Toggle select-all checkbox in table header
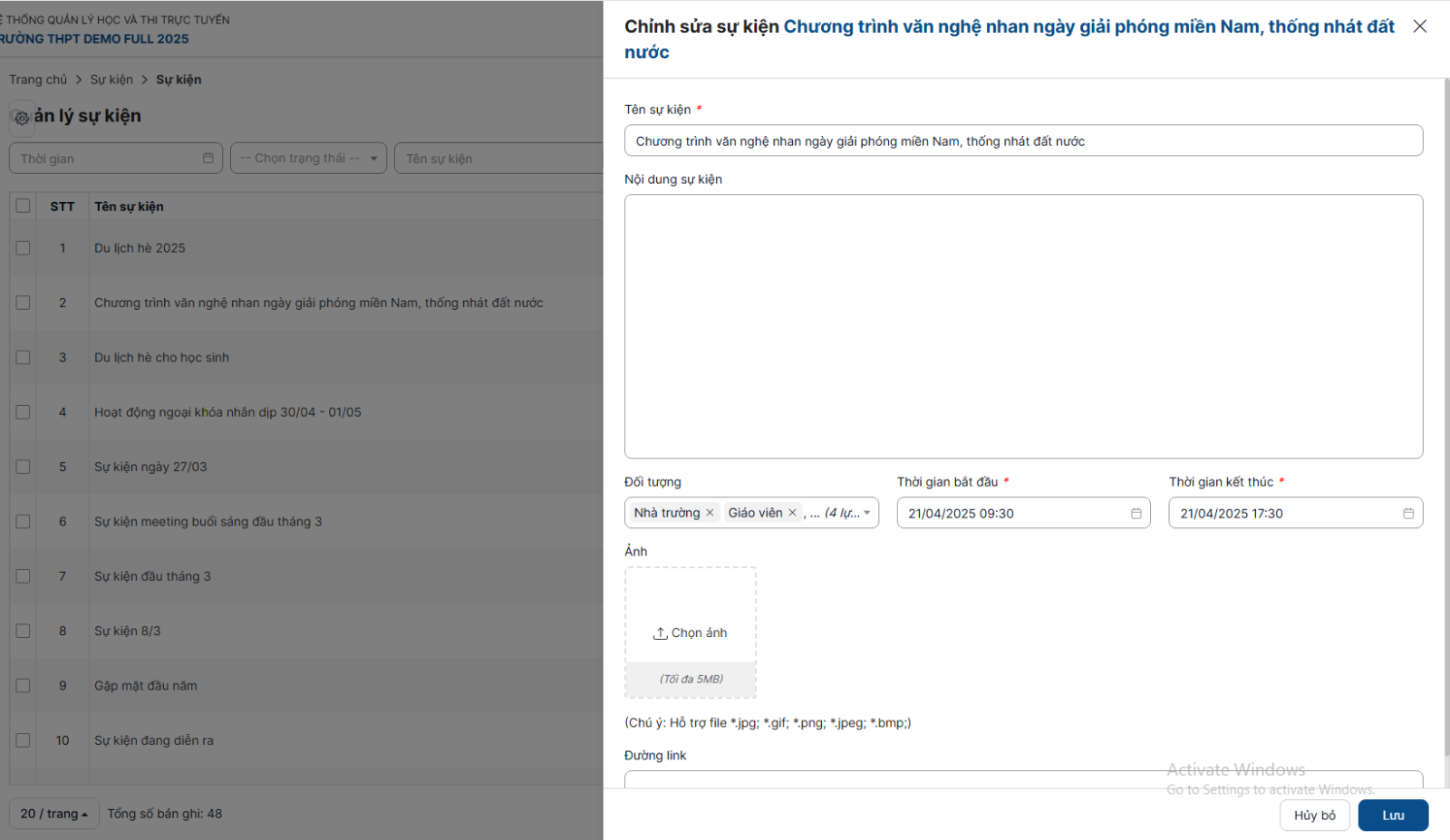Viewport: 1450px width, 840px height. click(24, 207)
